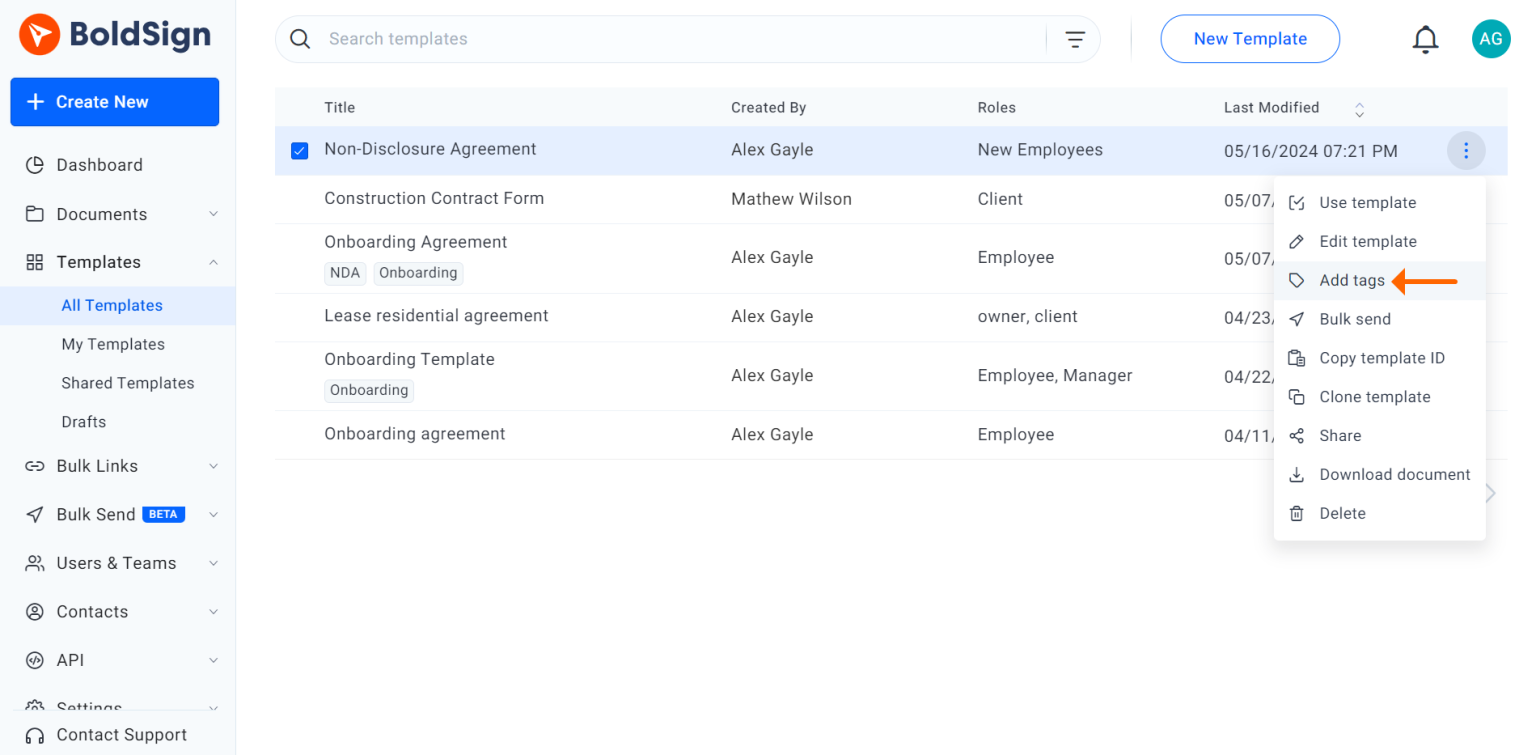This screenshot has height=755, width=1536.
Task: Select the Copy template ID option icon
Action: point(1297,357)
